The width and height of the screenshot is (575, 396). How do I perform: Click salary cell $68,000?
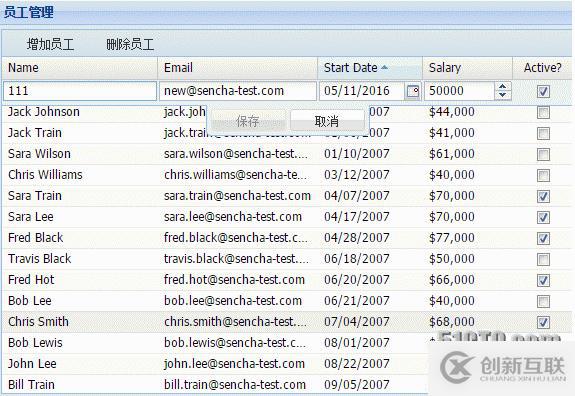tap(452, 322)
